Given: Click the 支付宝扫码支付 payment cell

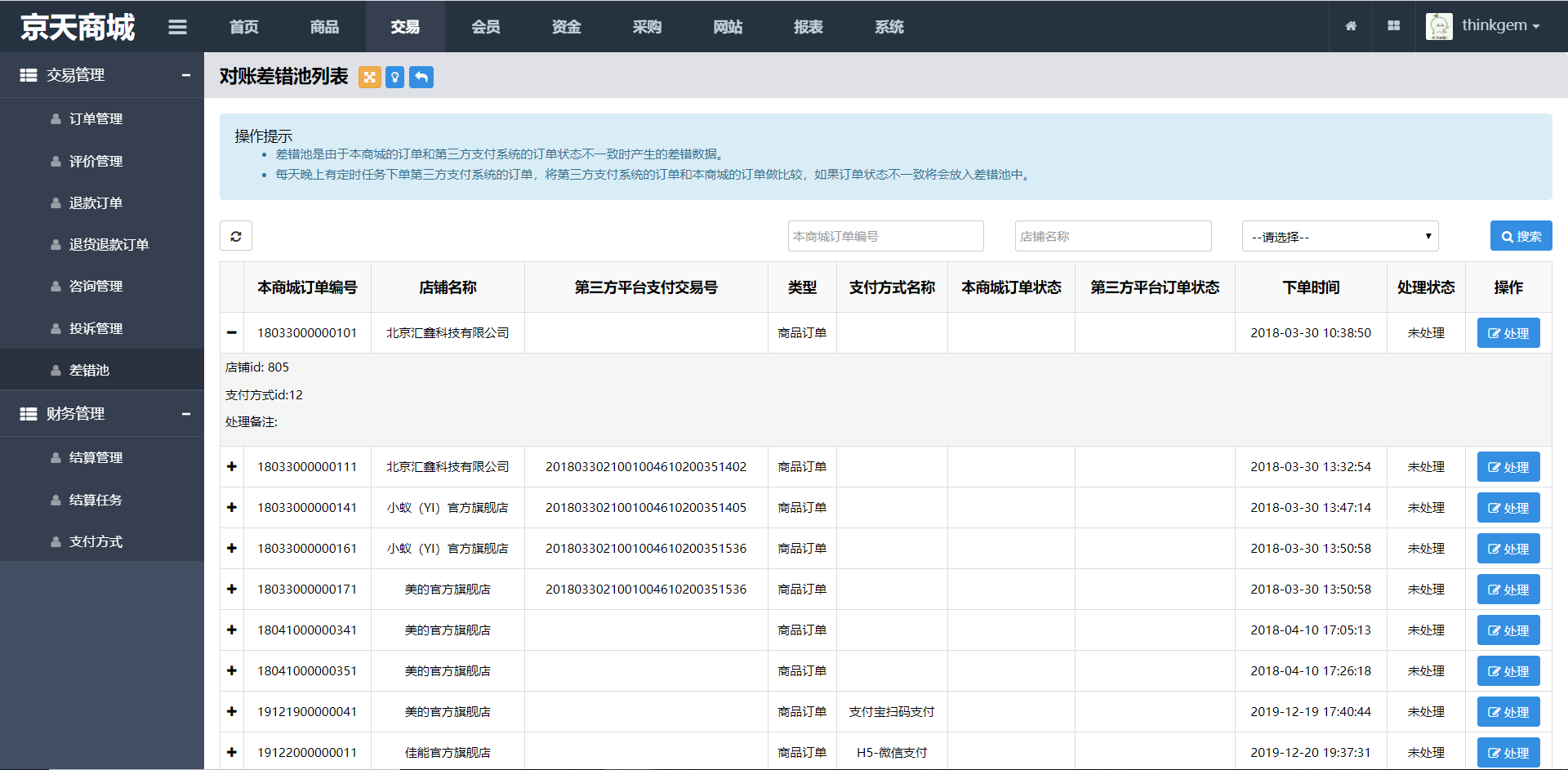Looking at the screenshot, I should click(892, 712).
